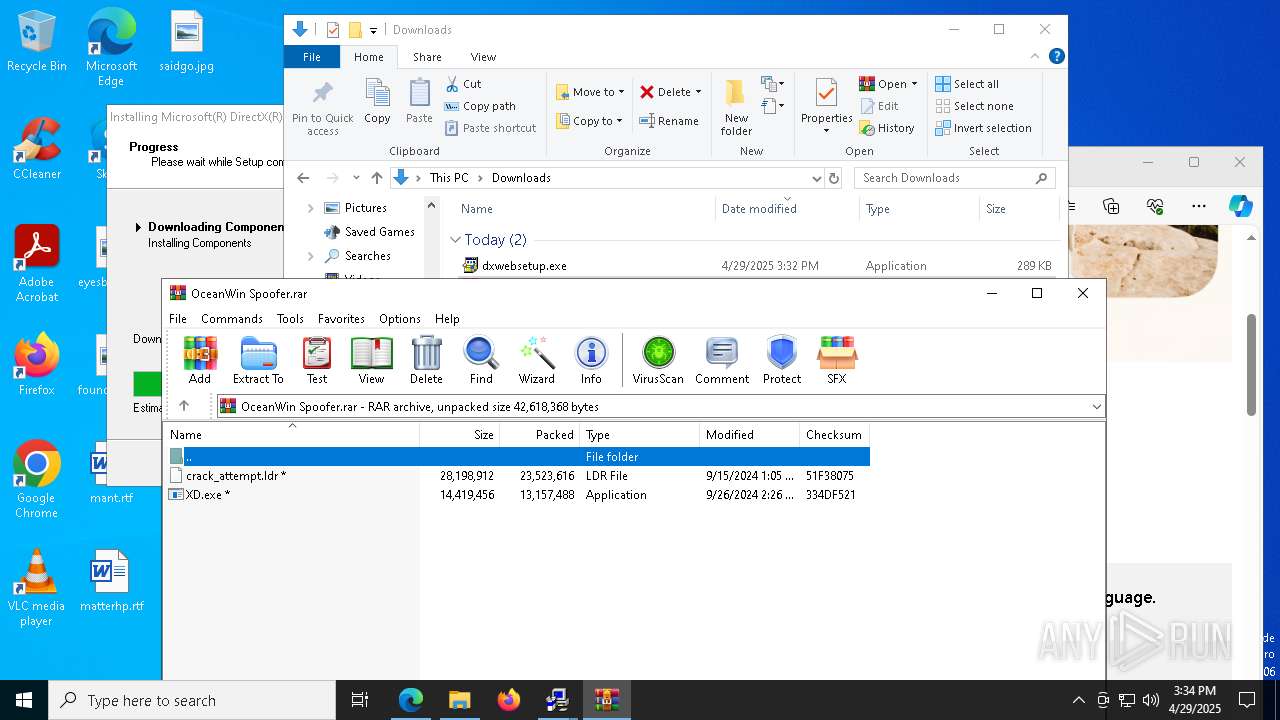
Task: Click Cut in Explorer ribbon
Action: click(463, 84)
